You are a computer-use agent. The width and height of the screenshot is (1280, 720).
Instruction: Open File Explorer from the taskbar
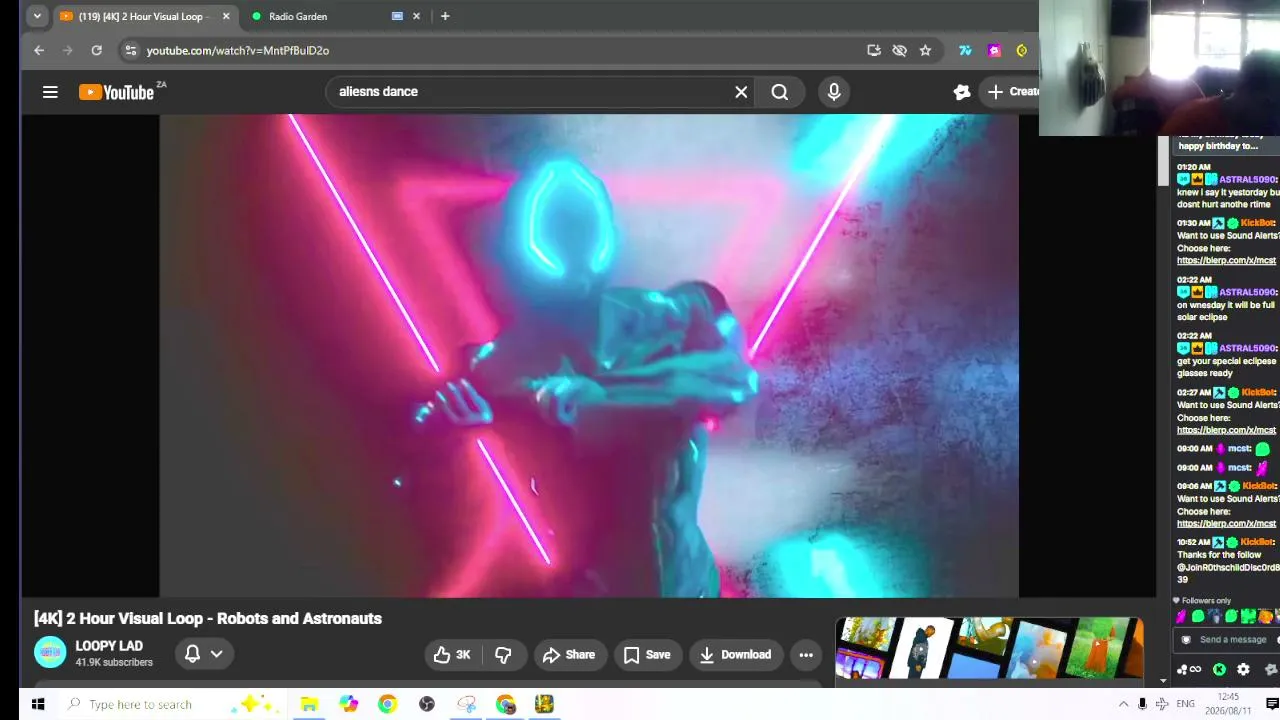tap(309, 704)
